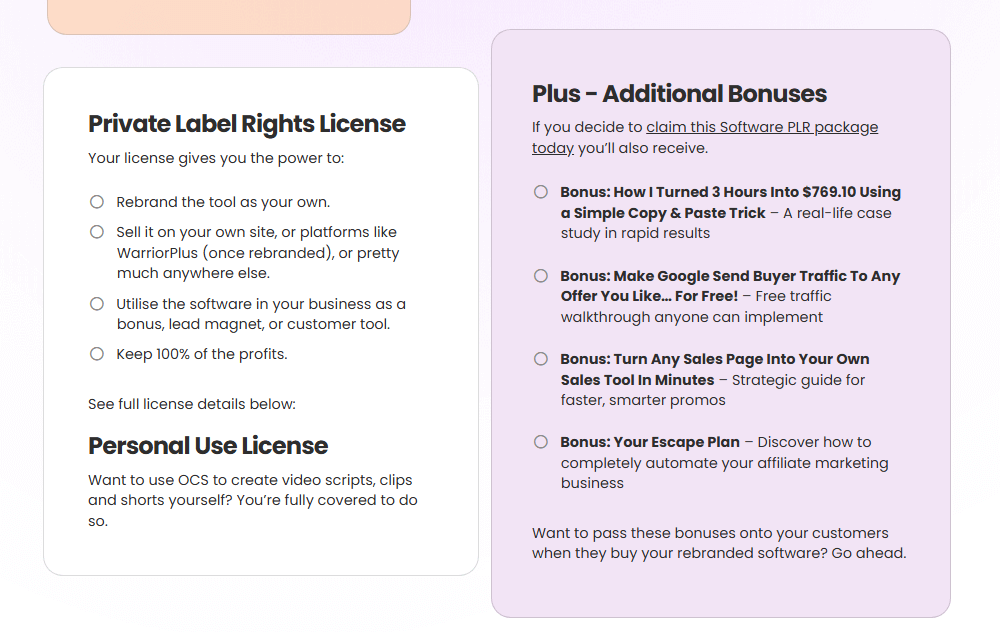Click the "Bonus: Your Escape Plan" bold title
The height and width of the screenshot is (638, 1000).
(650, 442)
